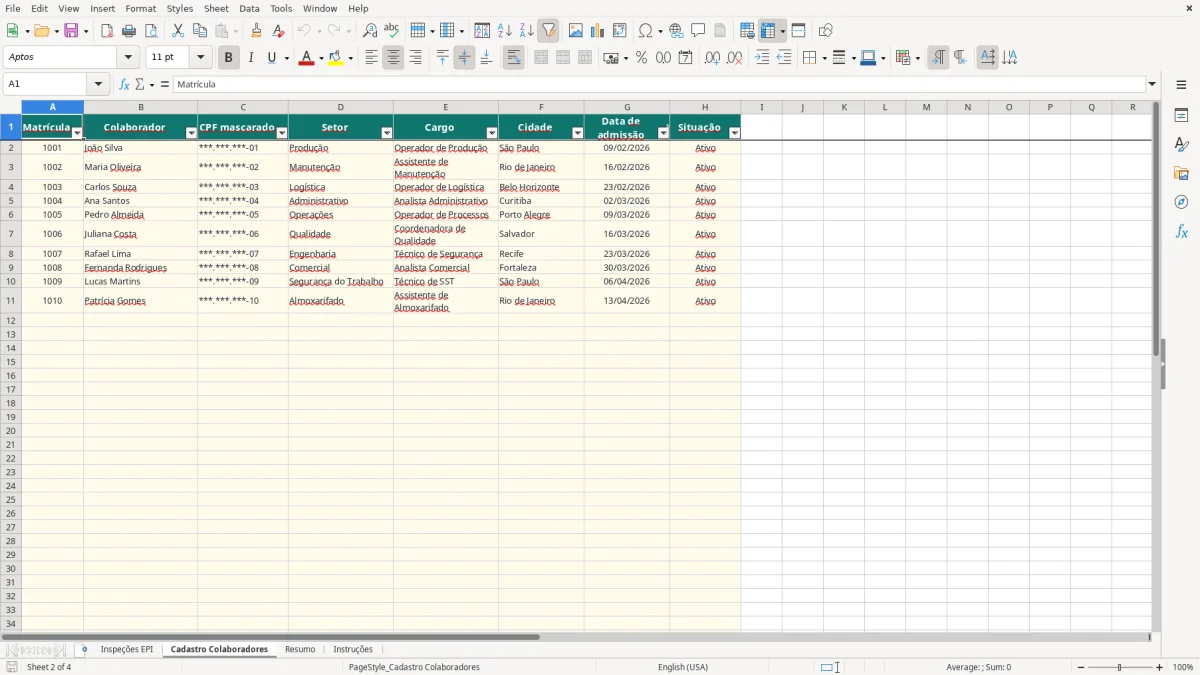Click the column A header
This screenshot has width=1200, height=675.
click(53, 107)
